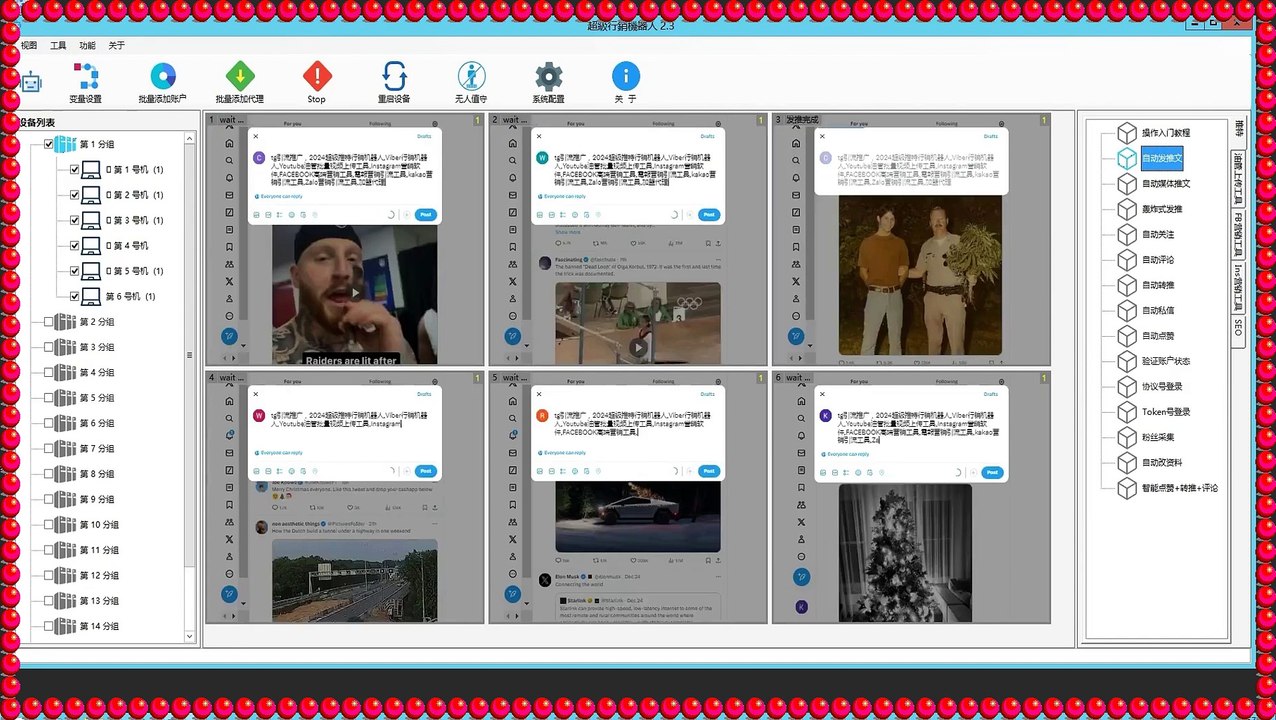Click the server icon of 第 1 分组
Viewport: 1276px width, 720px height.
[x=65, y=144]
